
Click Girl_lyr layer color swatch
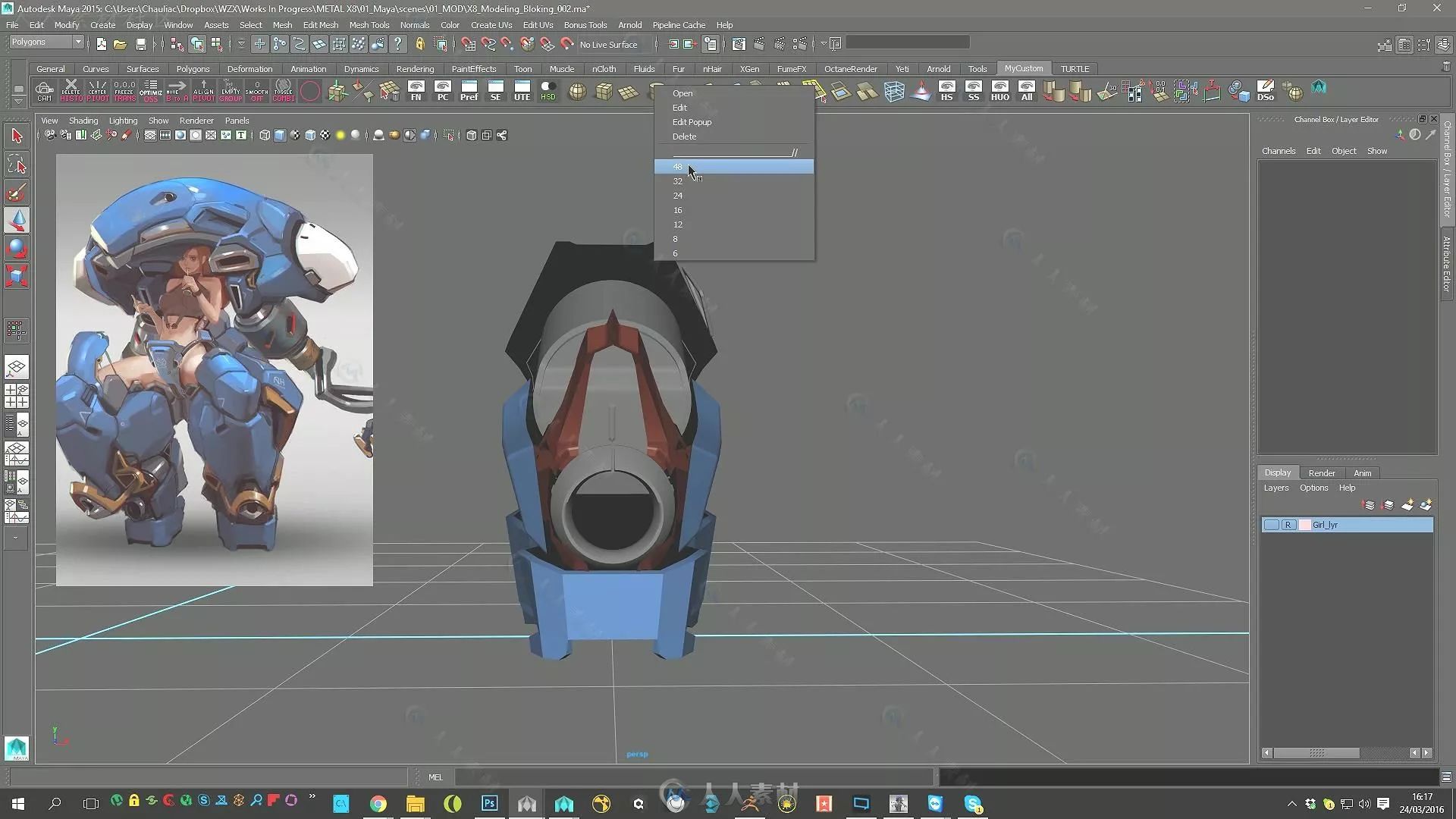point(1304,525)
